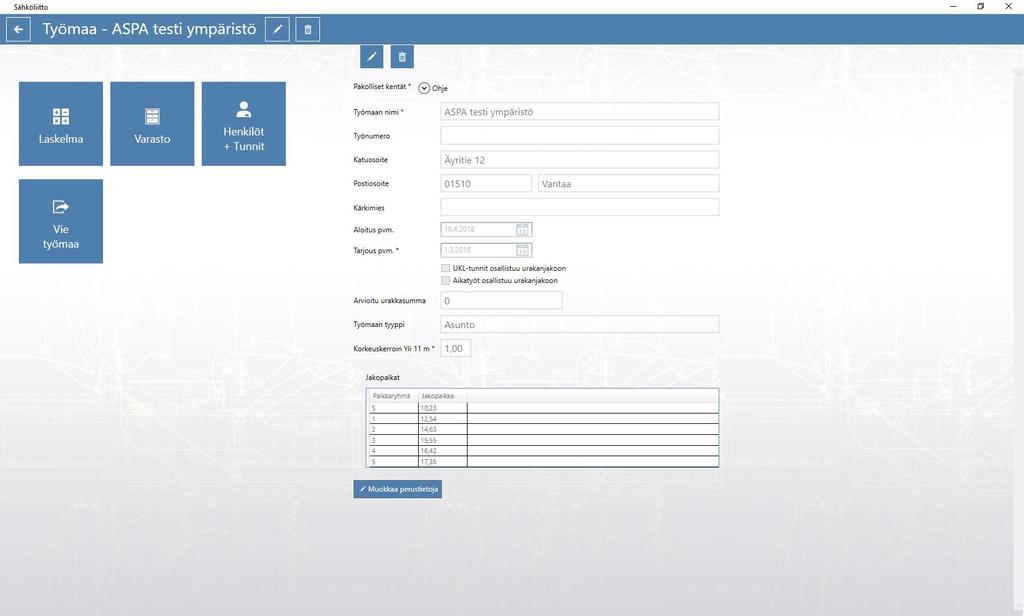Select the table cell 16,42

pos(443,451)
